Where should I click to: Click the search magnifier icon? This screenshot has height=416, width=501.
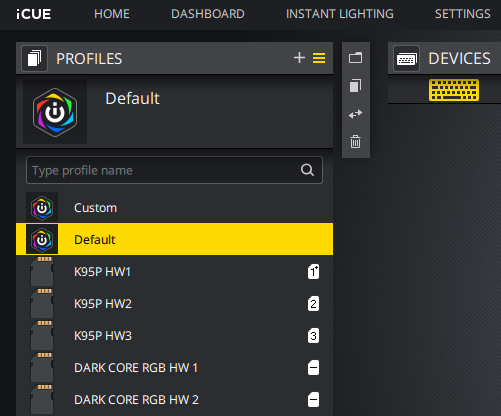tap(307, 170)
